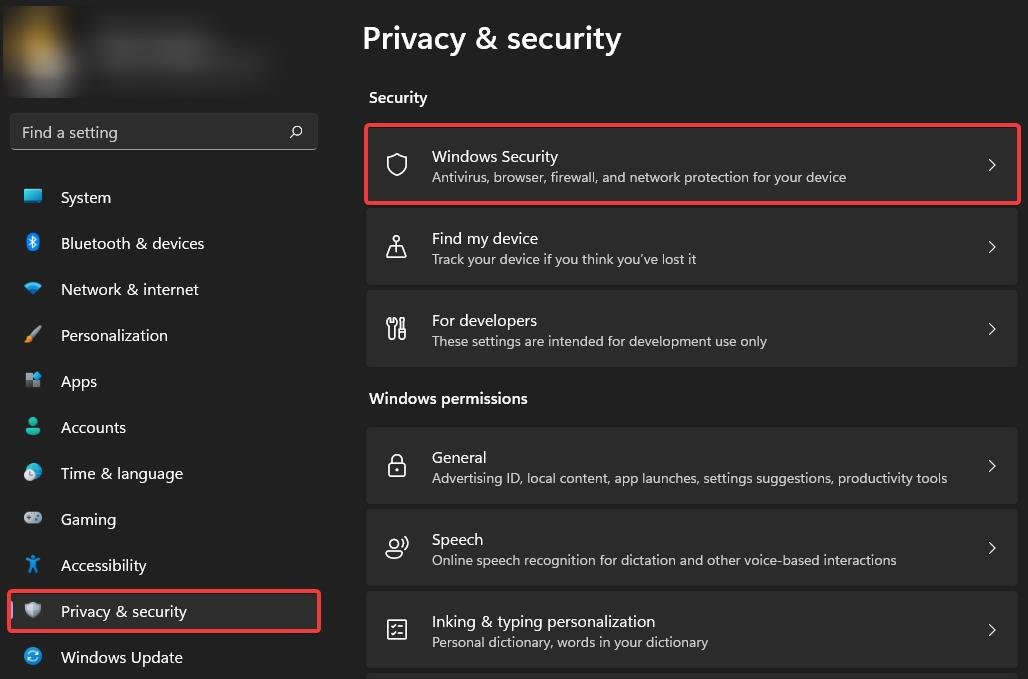This screenshot has height=679, width=1028.
Task: Click 'Personal dictionary, words' description text
Action: click(570, 642)
